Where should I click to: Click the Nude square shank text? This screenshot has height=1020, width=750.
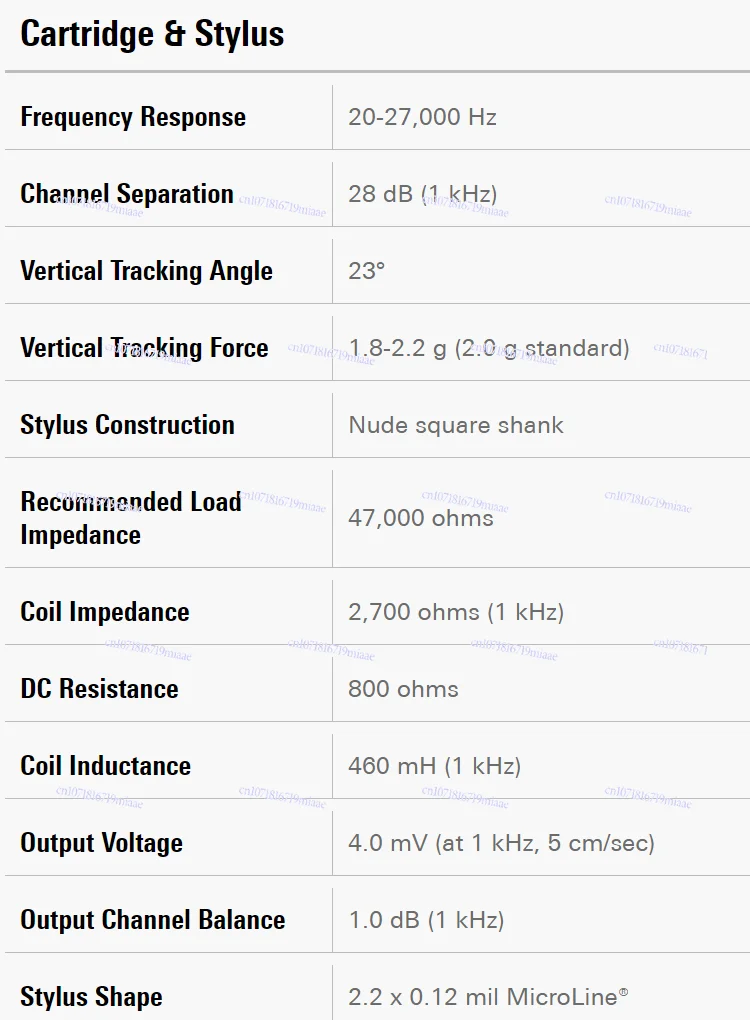click(x=456, y=425)
